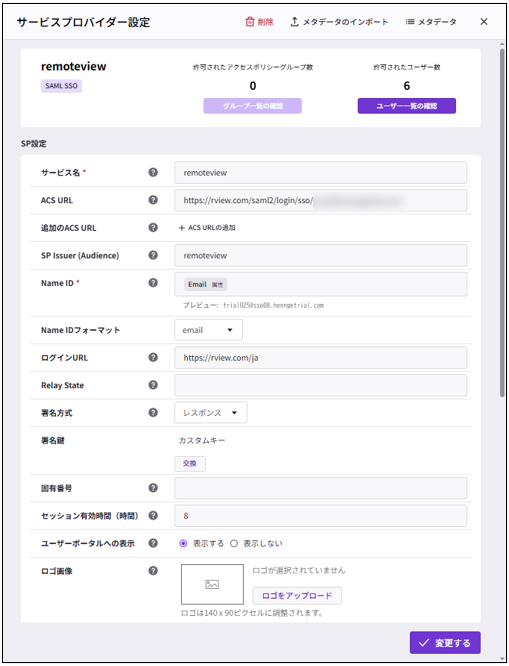Click the help icon for Name ID
509x666 pixels.
(153, 283)
